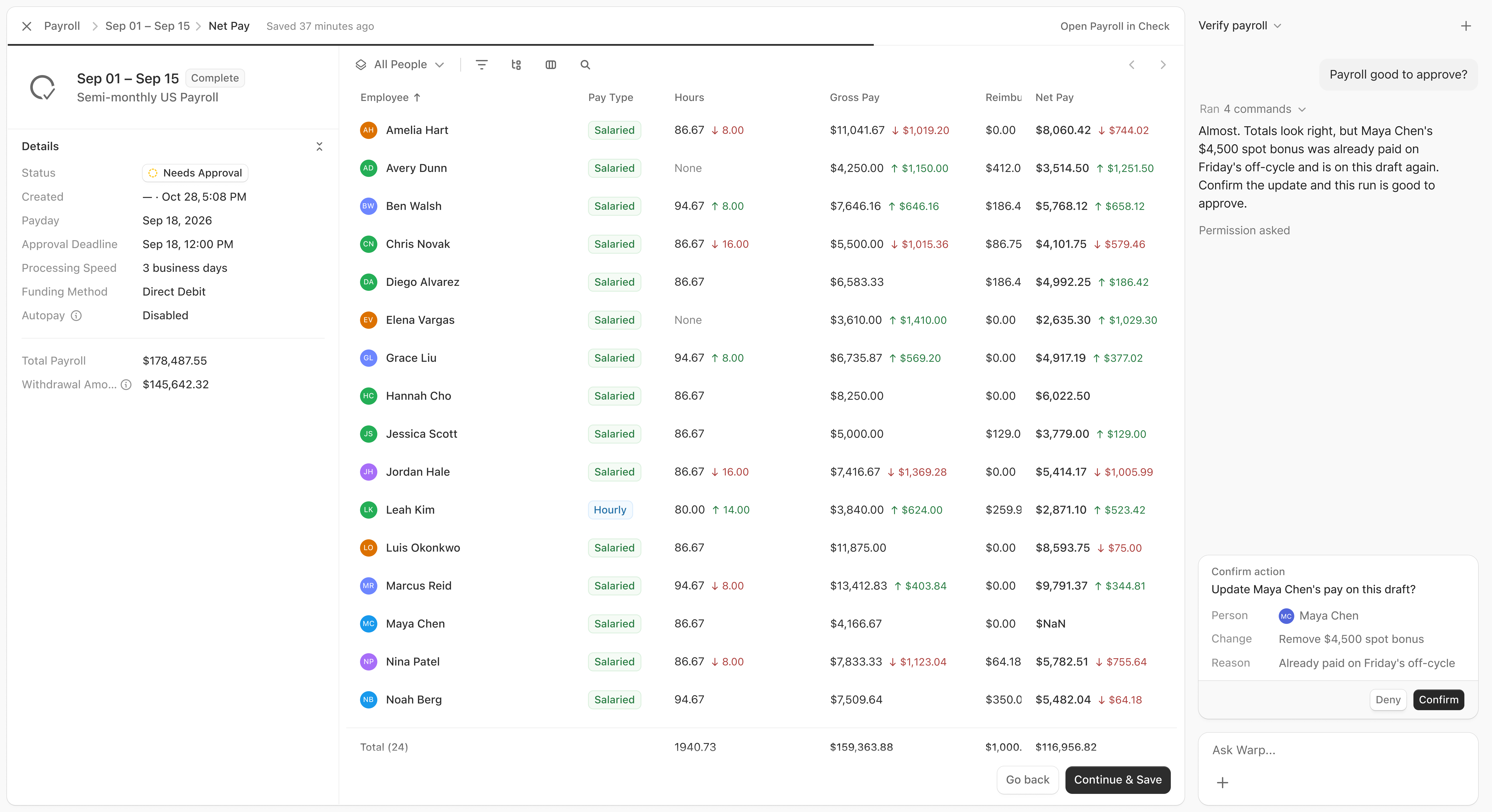Click the Withdrawal Amount info icon
Screen dimensions: 1492x812
[126, 384]
